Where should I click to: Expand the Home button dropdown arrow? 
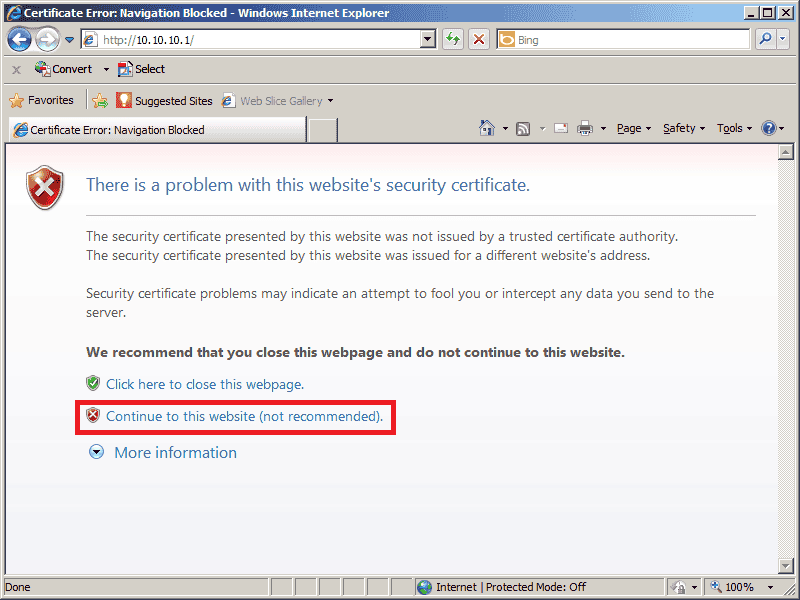click(x=505, y=129)
